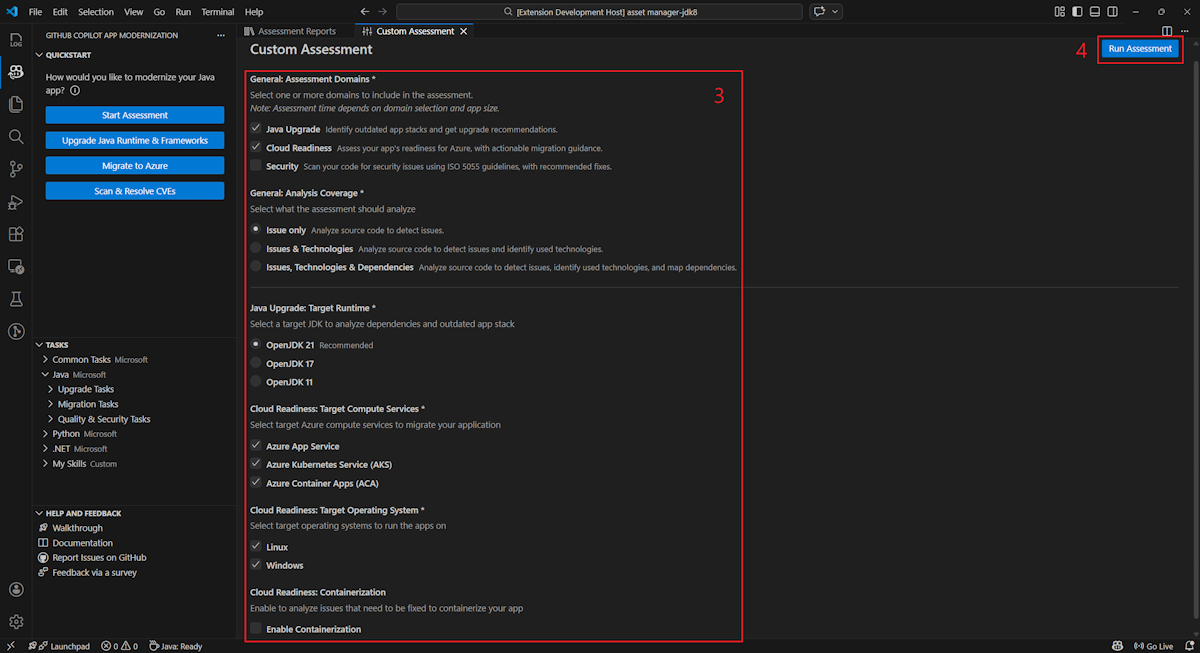Select the OpenJDK 17 radio option
This screenshot has width=1200, height=653.
click(256, 364)
